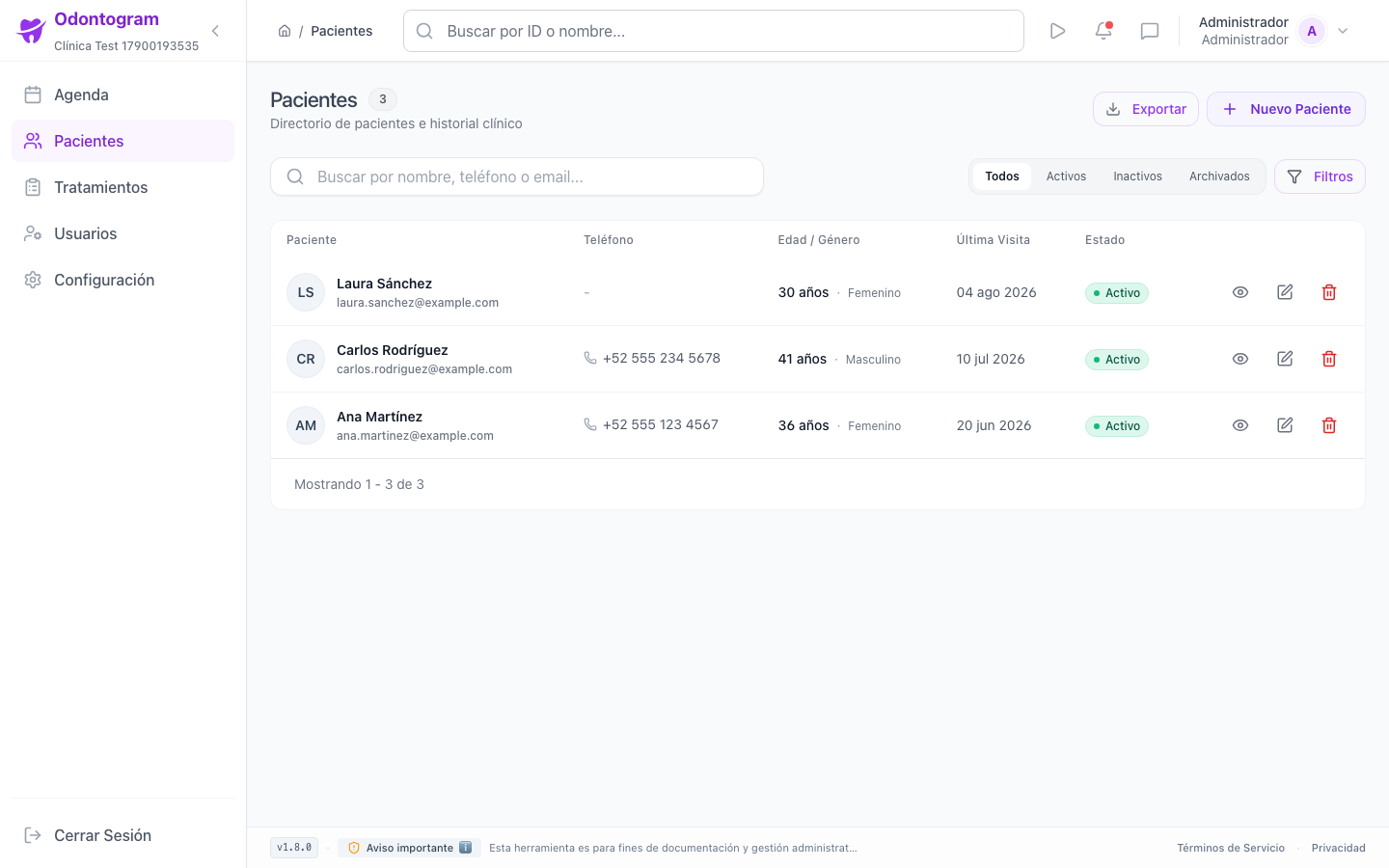The image size is (1389, 868).
Task: Click the Nuevo Paciente button
Action: 1286,109
